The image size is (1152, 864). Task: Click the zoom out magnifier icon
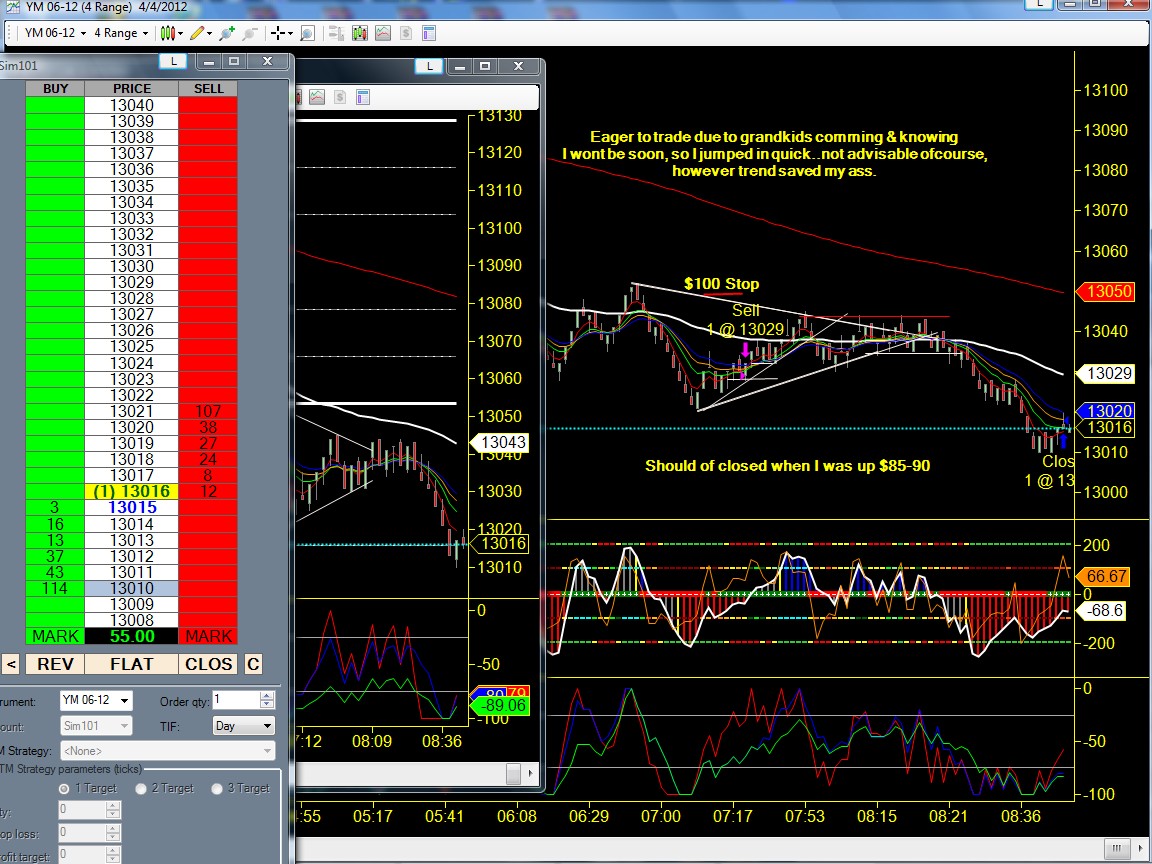pyautogui.click(x=250, y=33)
